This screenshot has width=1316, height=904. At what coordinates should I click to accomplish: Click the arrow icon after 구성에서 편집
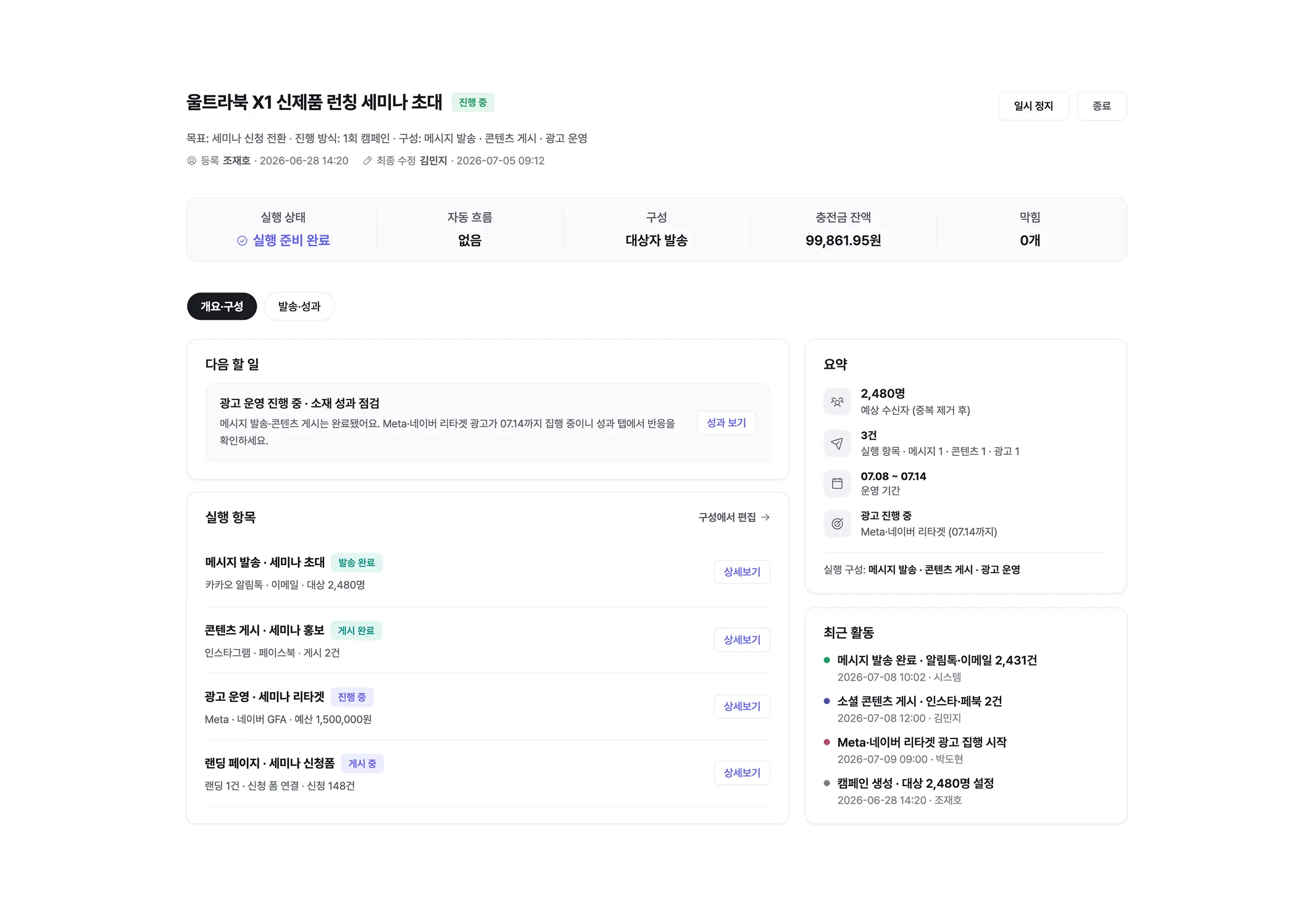(x=765, y=517)
